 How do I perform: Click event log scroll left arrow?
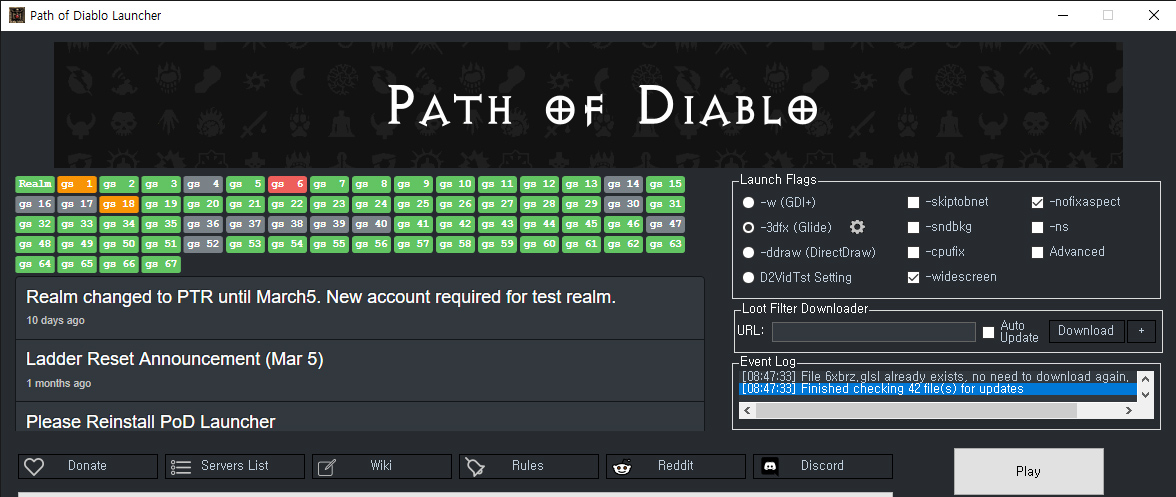click(x=746, y=411)
